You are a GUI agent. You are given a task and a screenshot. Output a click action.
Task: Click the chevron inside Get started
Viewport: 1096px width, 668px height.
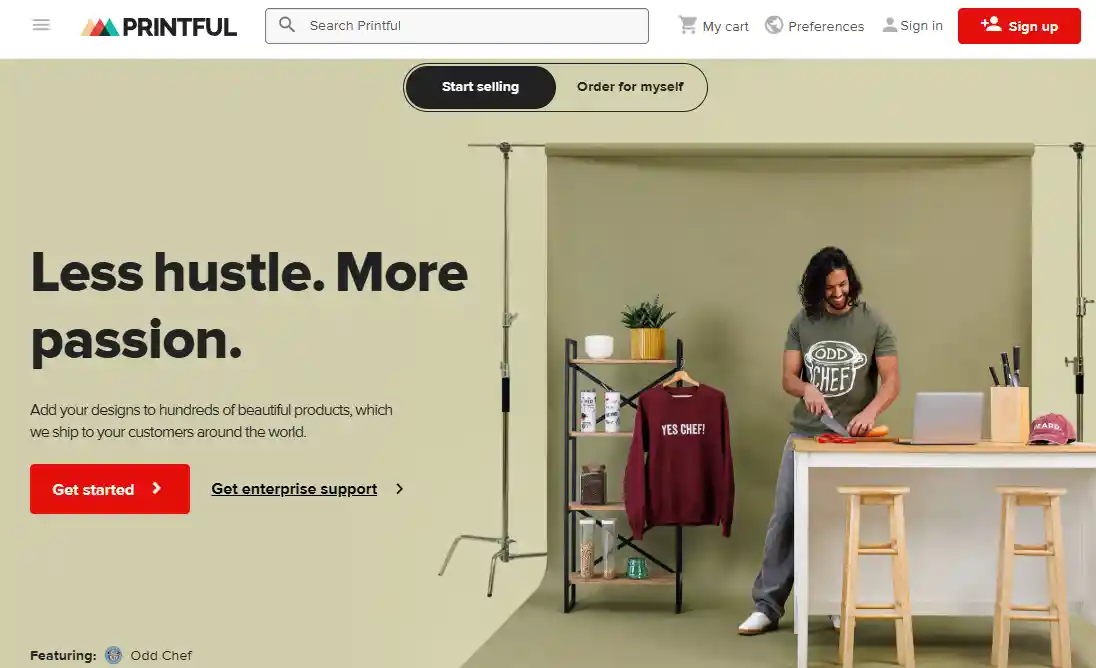(x=157, y=488)
